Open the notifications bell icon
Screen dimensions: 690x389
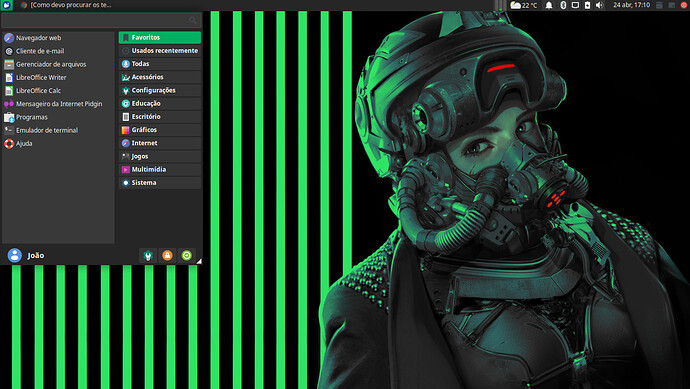[549, 5]
